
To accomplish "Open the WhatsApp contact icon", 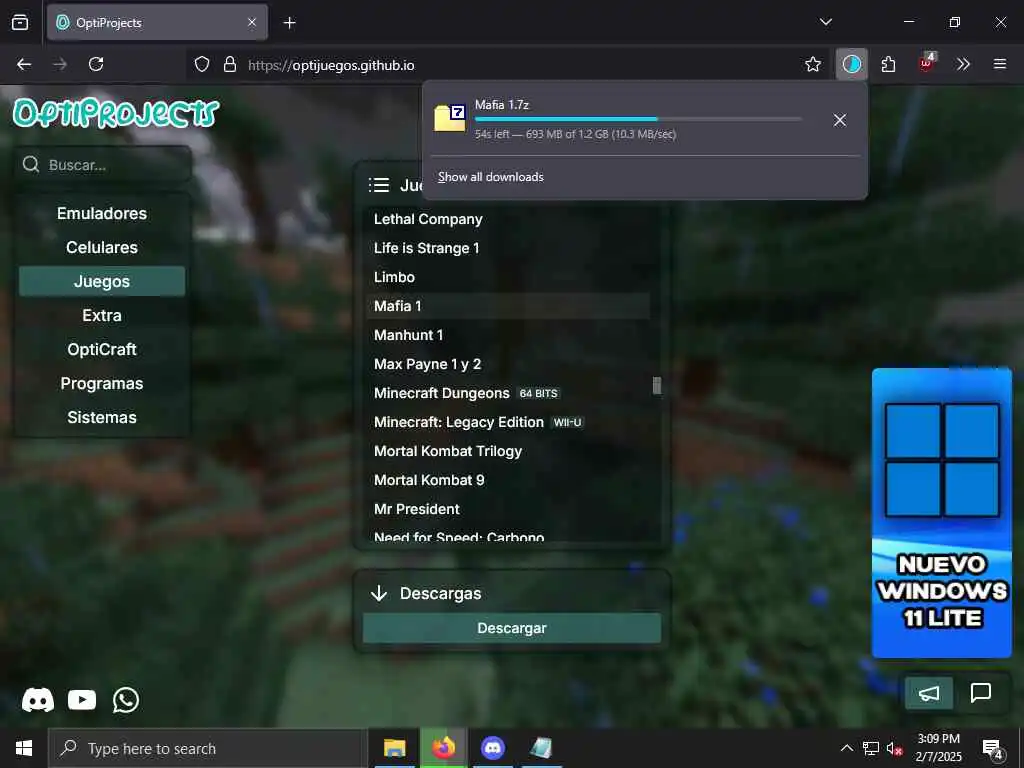I will pos(126,700).
